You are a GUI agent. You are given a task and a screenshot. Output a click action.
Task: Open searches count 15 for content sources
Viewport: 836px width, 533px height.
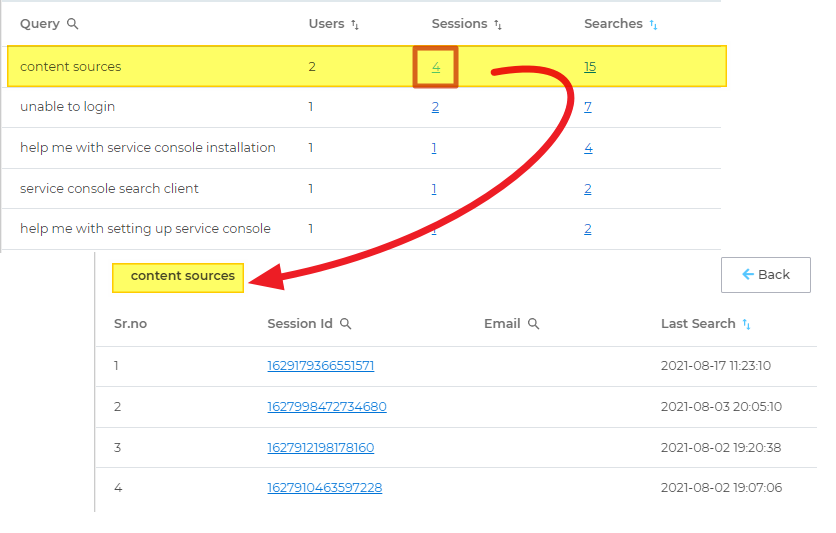590,67
